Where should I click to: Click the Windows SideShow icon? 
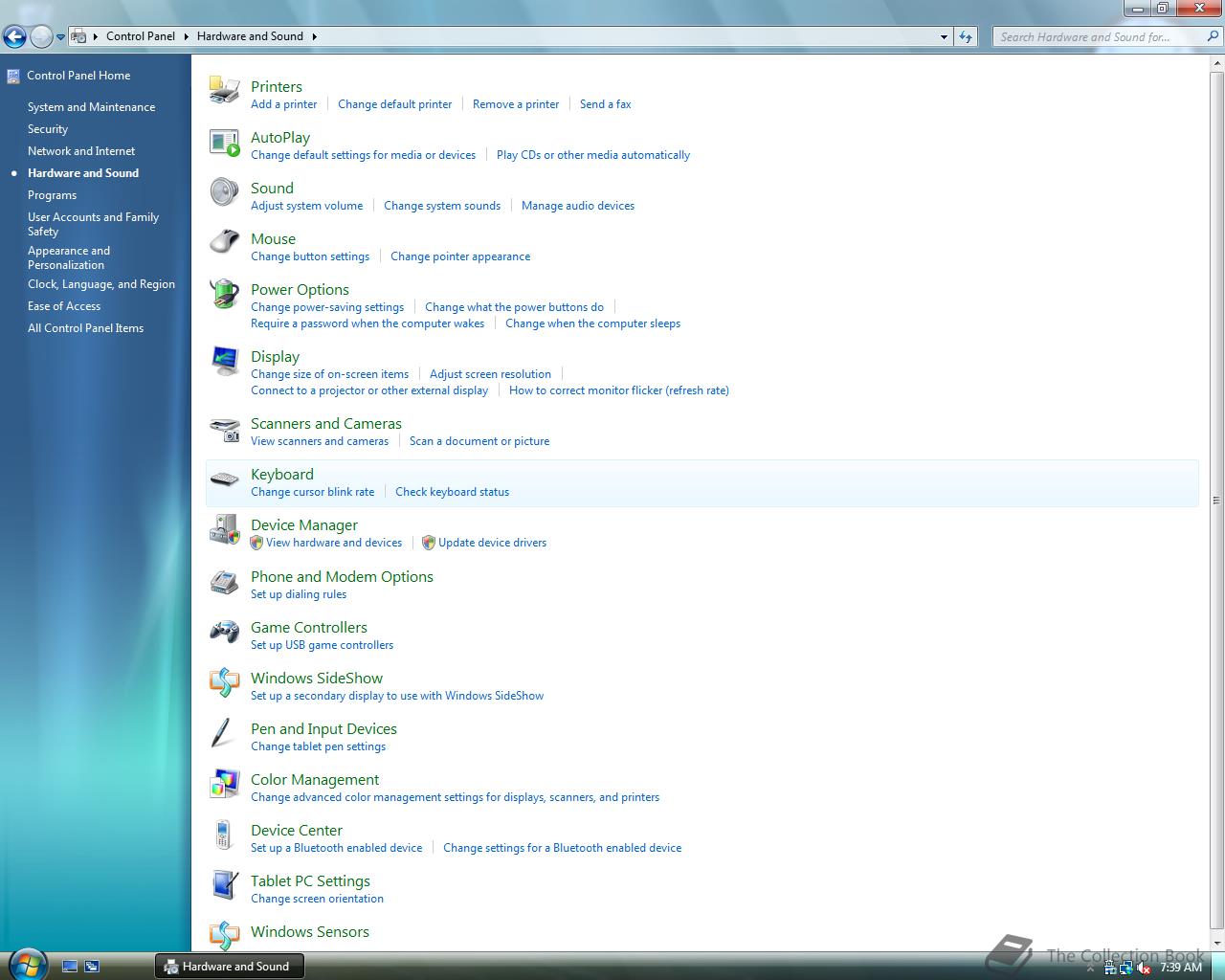[x=224, y=682]
